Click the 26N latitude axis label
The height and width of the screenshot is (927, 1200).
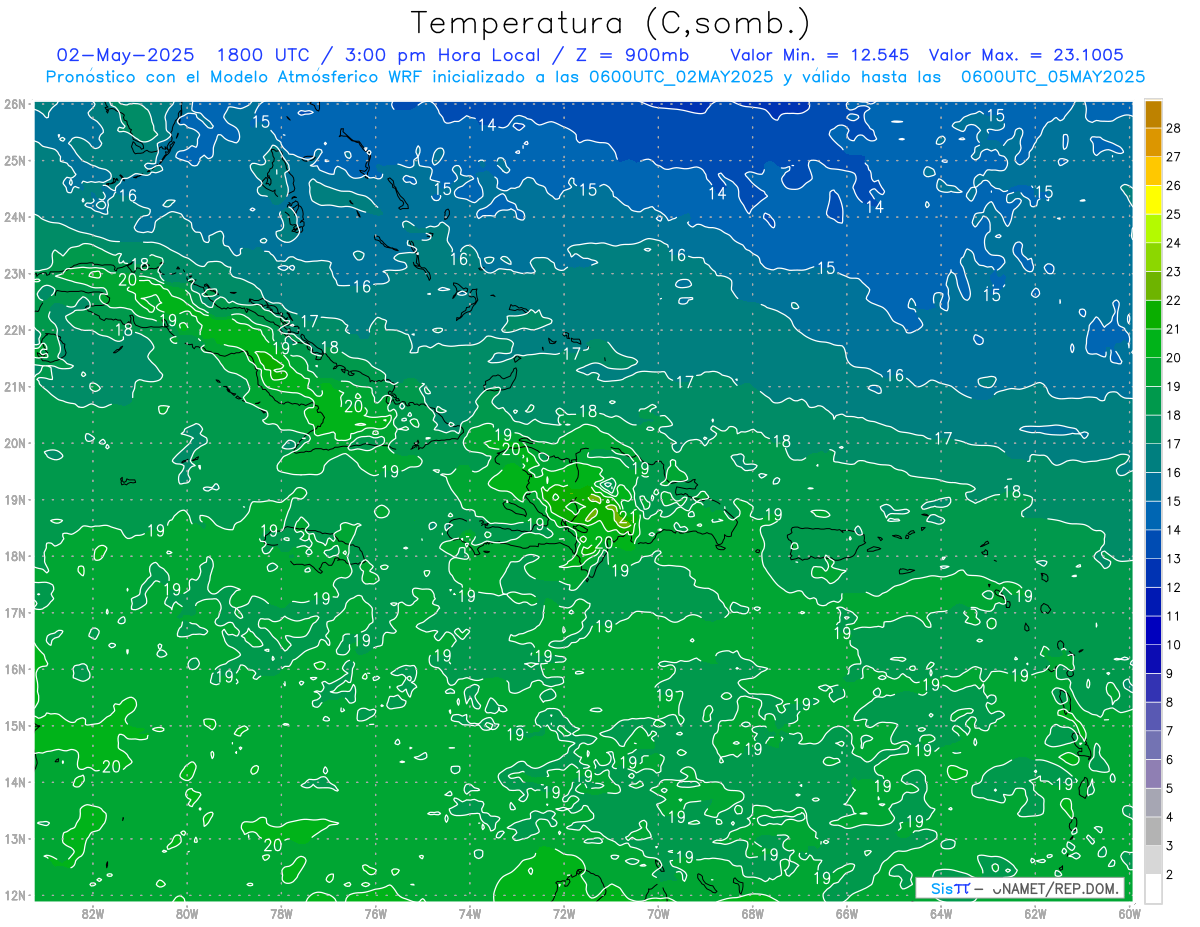14,104
